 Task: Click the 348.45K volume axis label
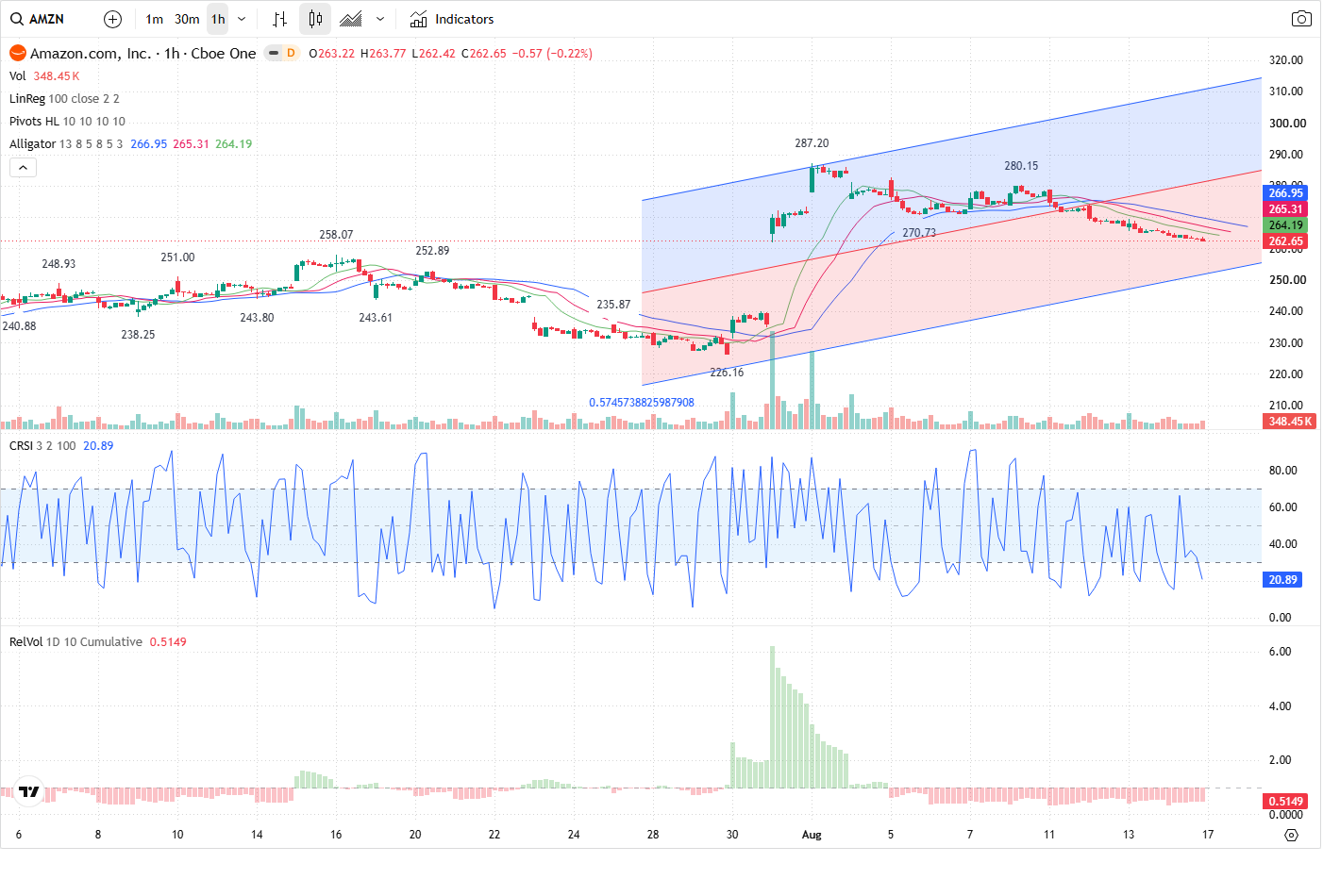(x=1290, y=422)
